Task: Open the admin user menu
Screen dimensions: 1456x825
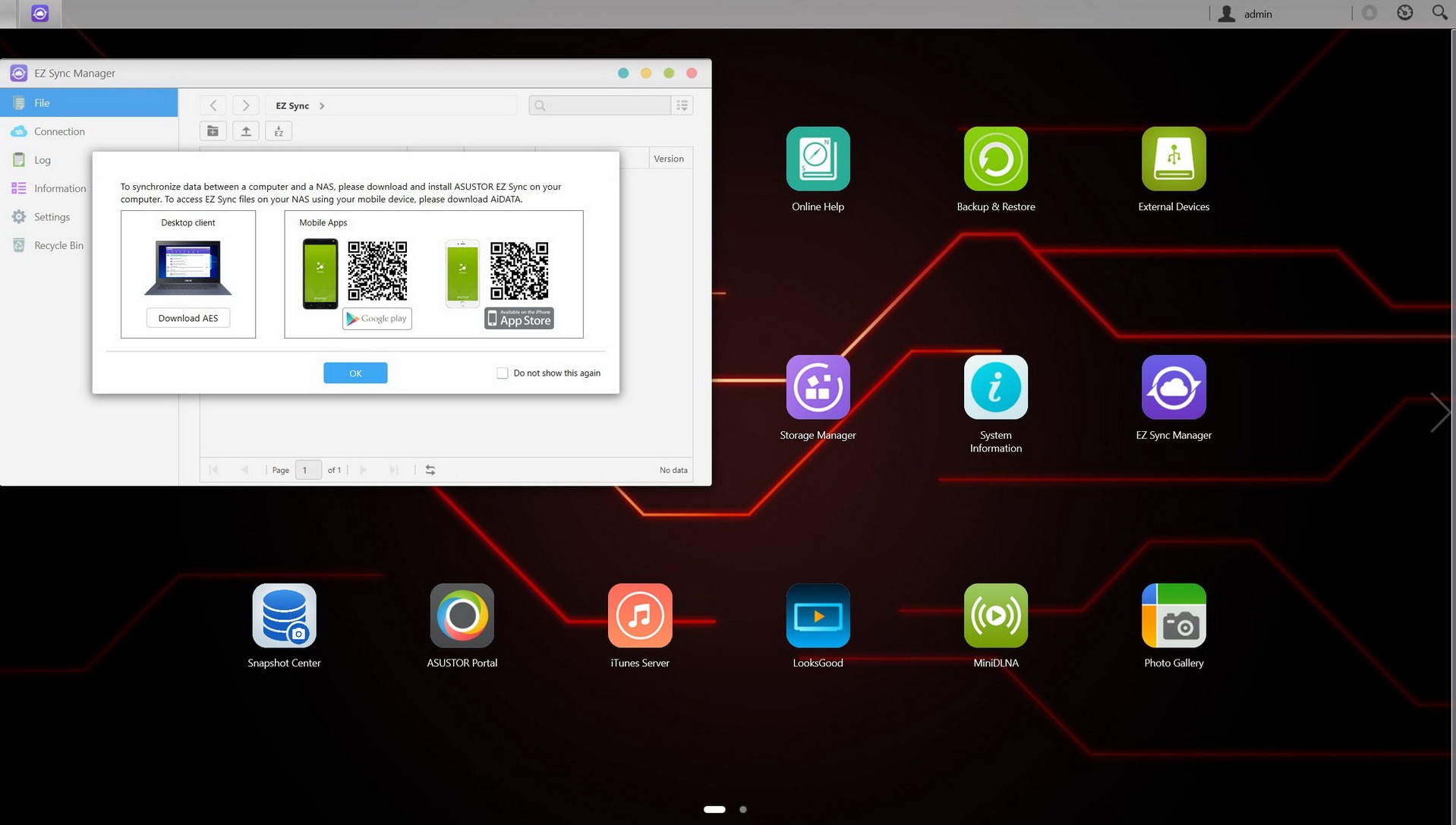Action: coord(1246,14)
